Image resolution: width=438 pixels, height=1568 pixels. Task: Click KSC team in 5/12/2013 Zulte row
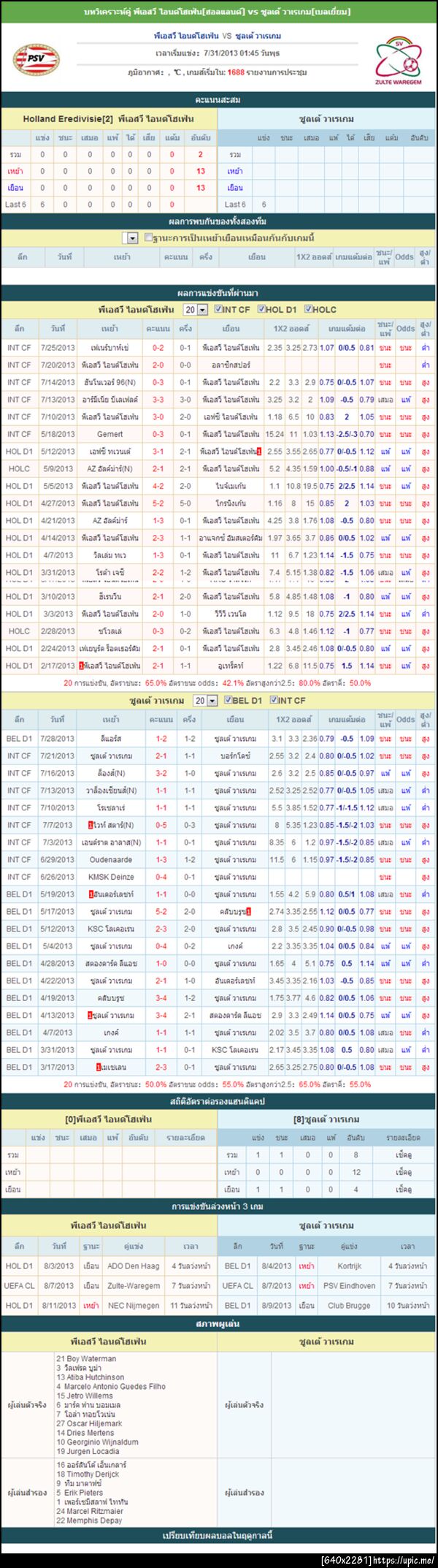point(111,929)
